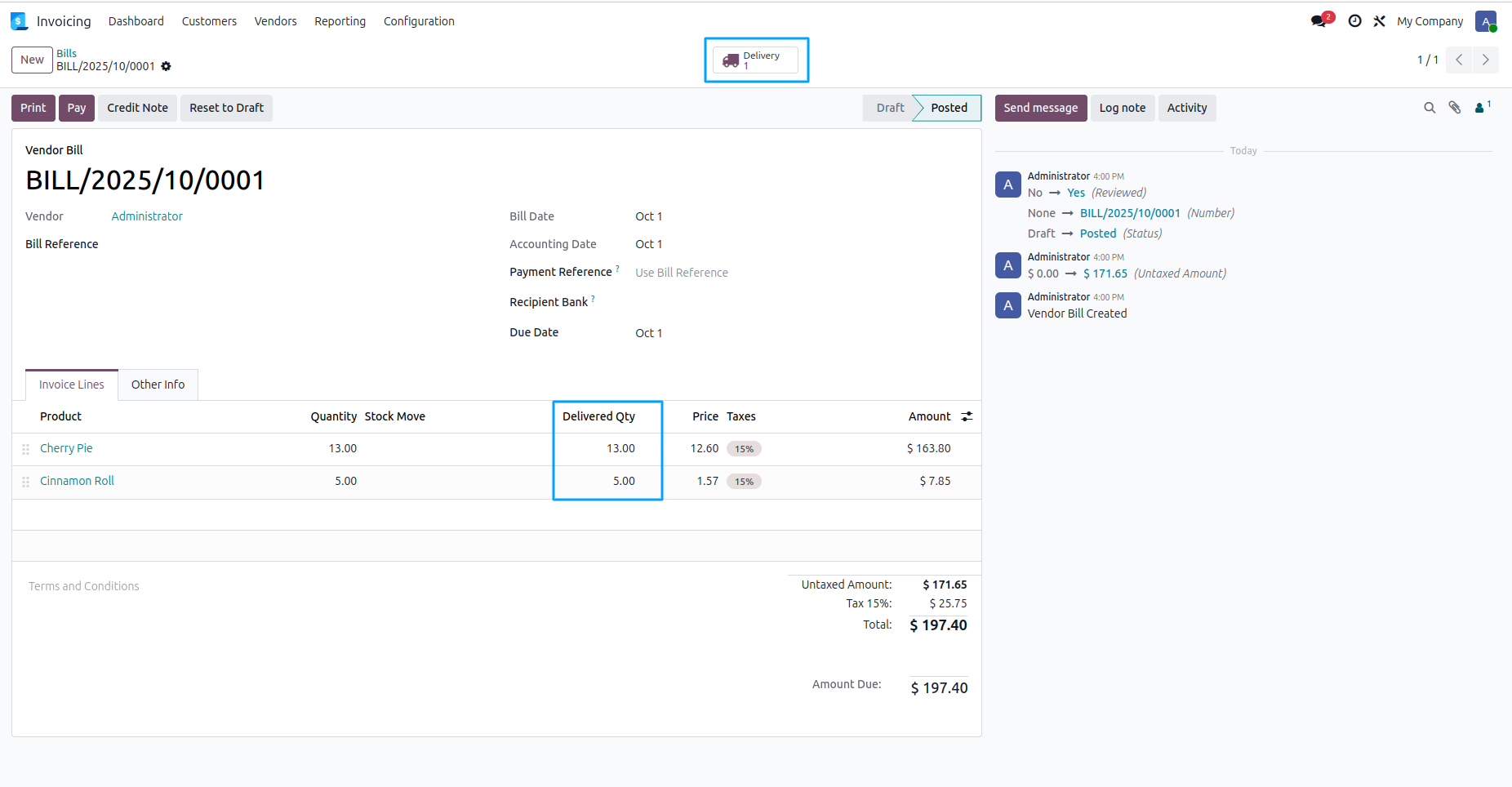The width and height of the screenshot is (1512, 787).
Task: Attach files using the paperclip icon
Action: [x=1455, y=108]
